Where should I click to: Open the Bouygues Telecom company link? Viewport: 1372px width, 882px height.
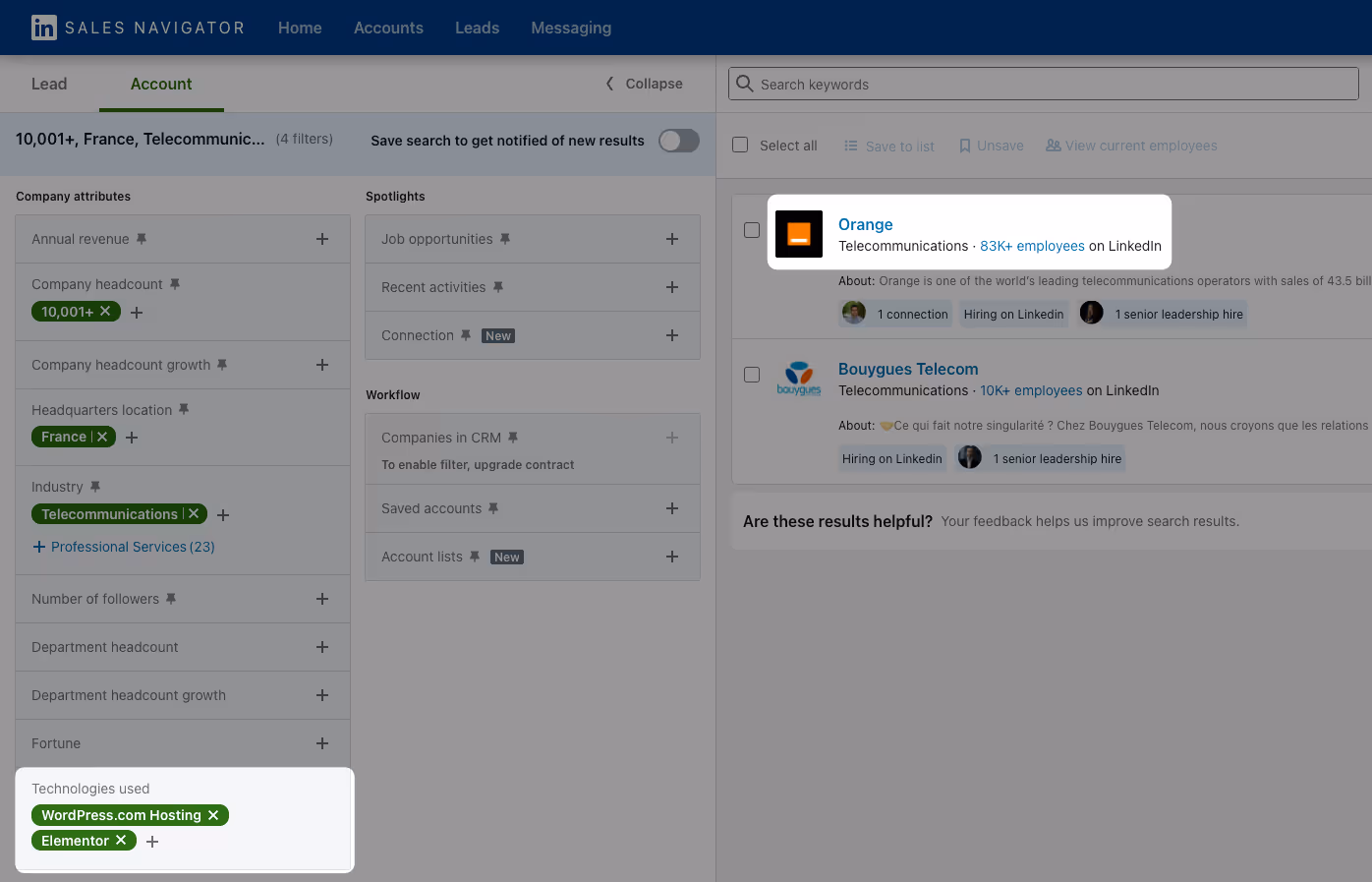coord(908,369)
